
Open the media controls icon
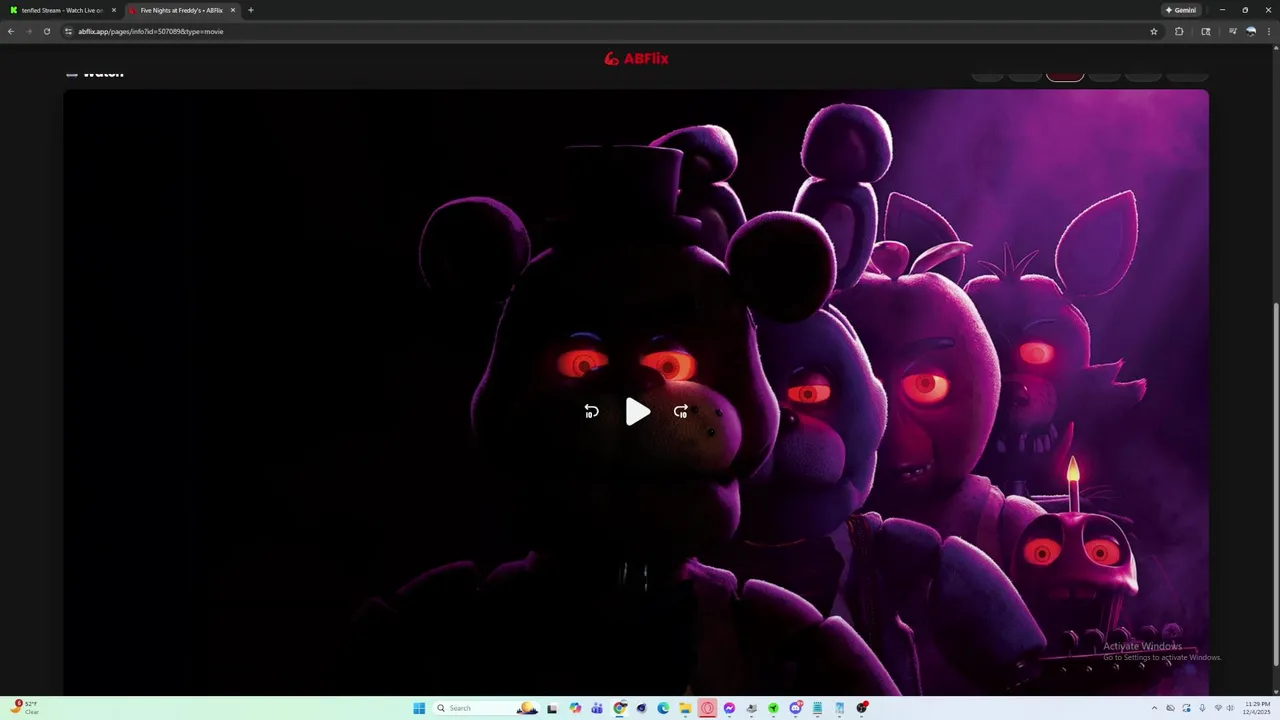point(1233,31)
